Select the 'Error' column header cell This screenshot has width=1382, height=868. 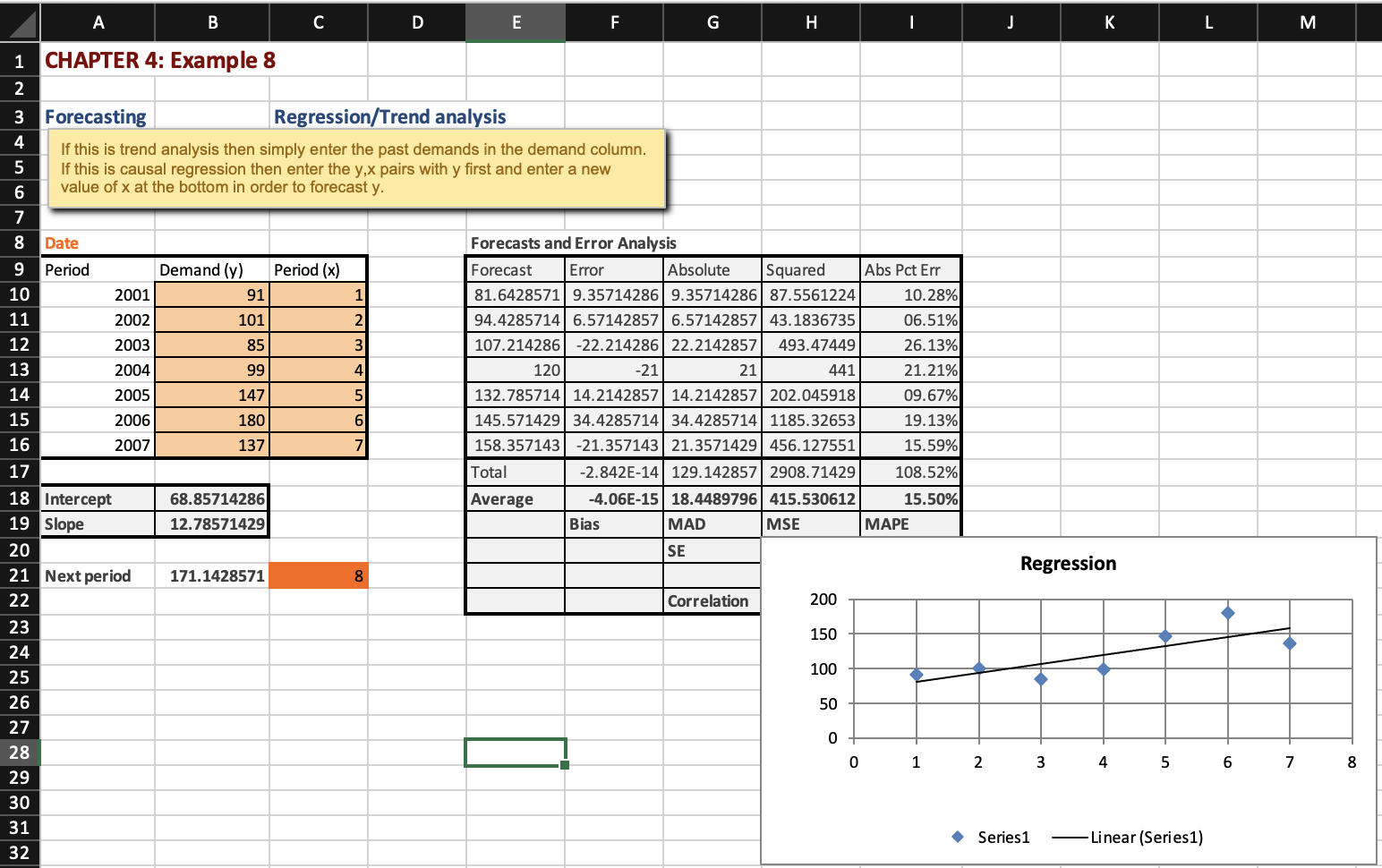pyautogui.click(x=614, y=269)
